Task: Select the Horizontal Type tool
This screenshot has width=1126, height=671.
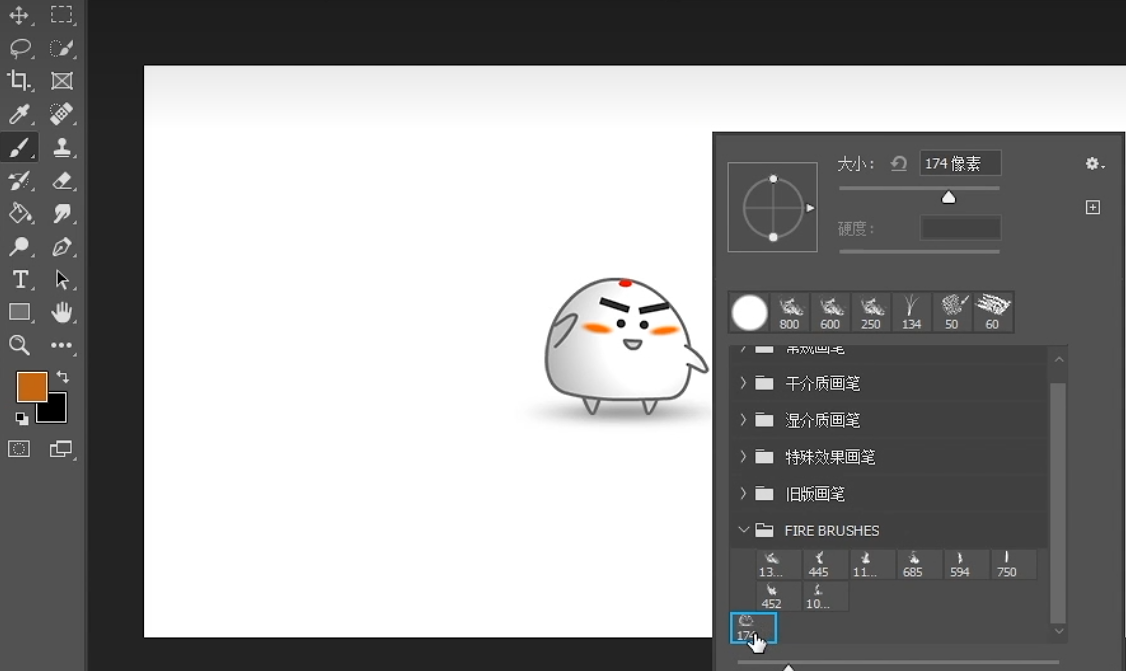Action: point(19,279)
